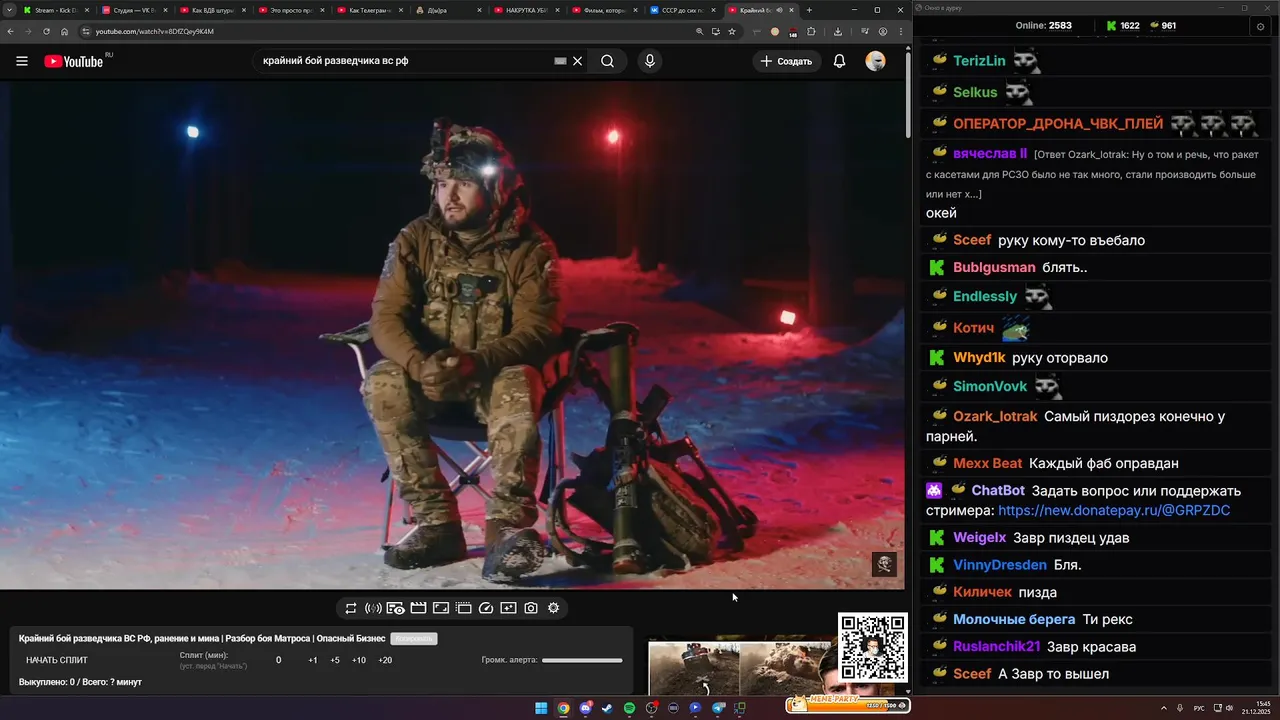Screen dimensions: 1280x720
Task: Click the browser home button
Action: pos(65,31)
